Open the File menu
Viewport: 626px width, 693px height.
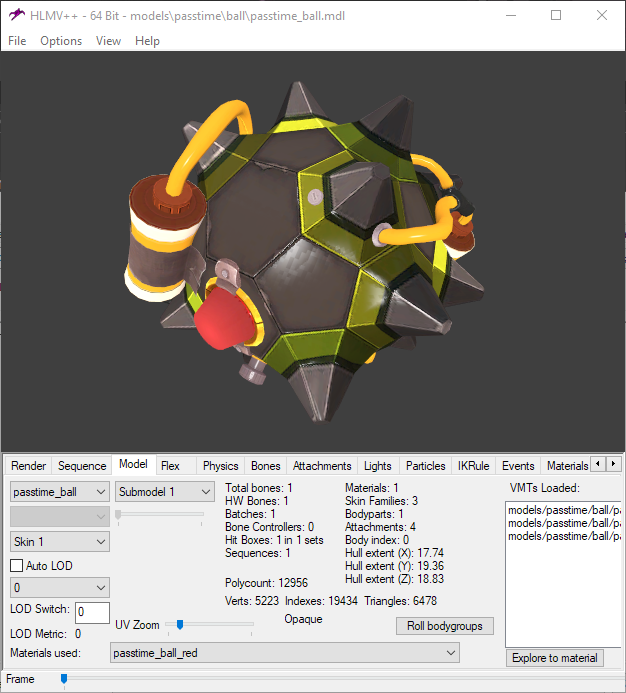click(17, 41)
